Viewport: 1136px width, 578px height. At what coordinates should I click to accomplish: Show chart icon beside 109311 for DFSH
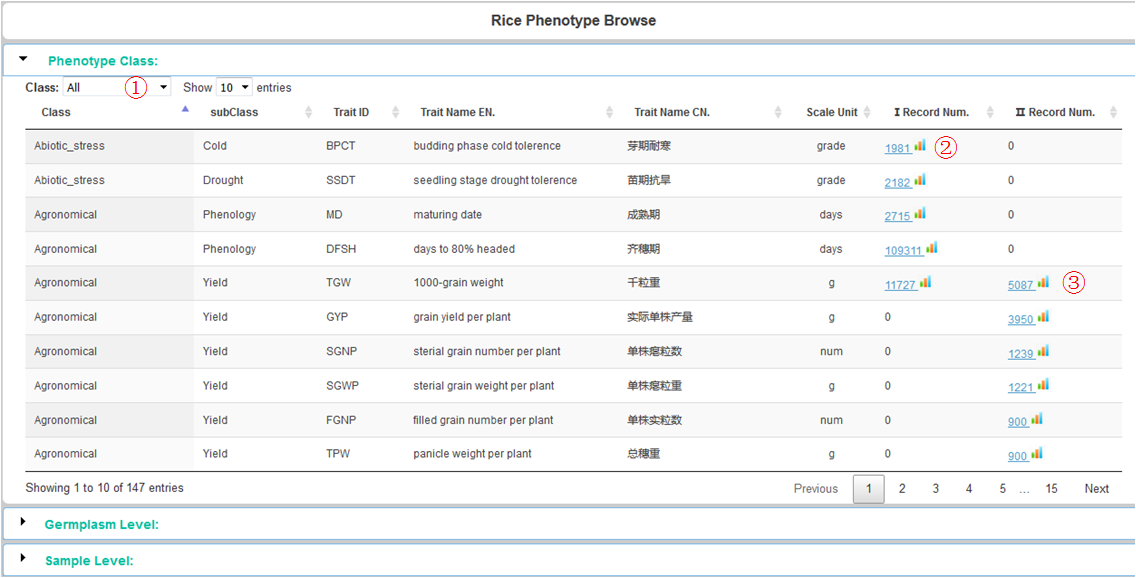(932, 248)
